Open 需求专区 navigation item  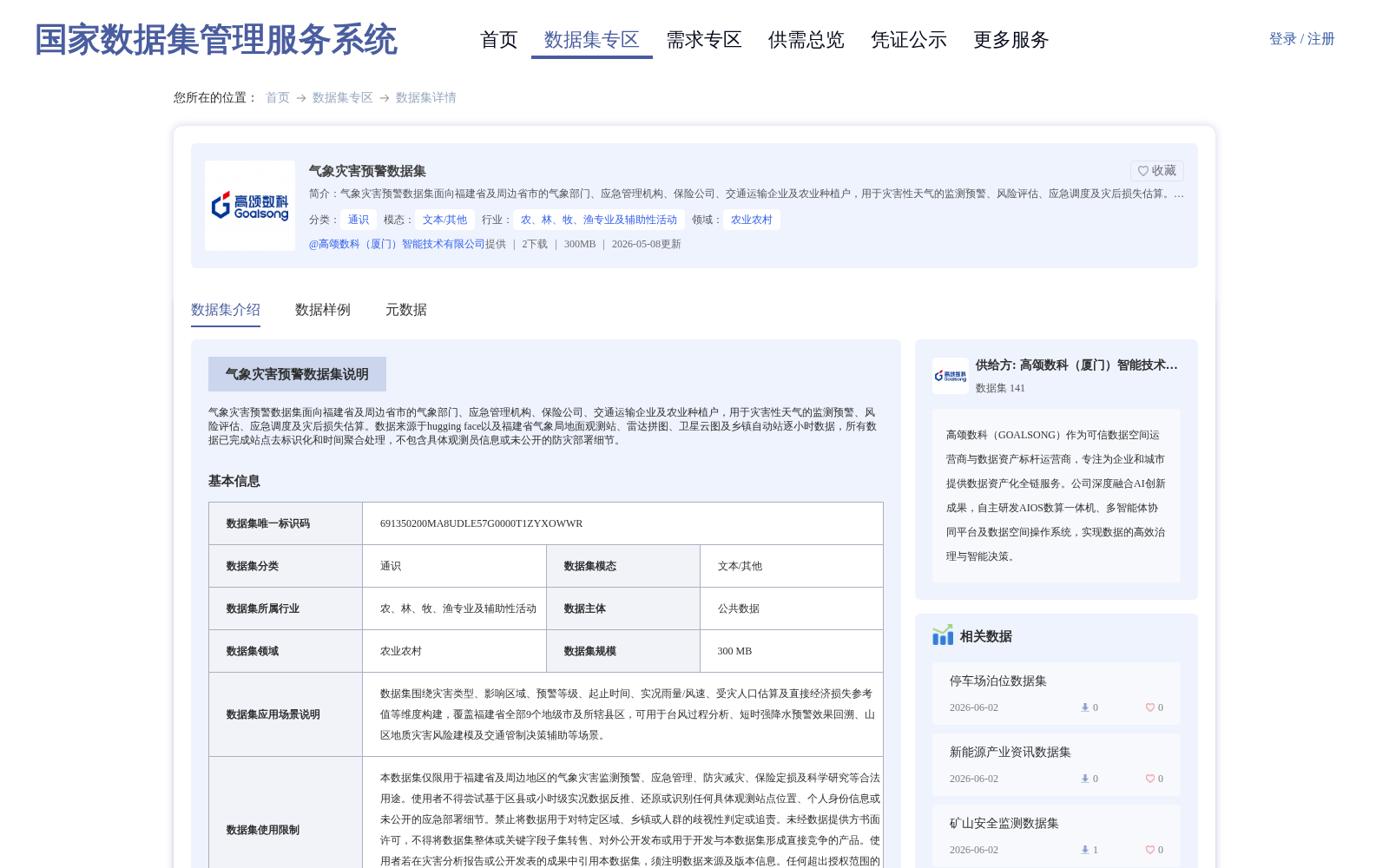click(704, 40)
